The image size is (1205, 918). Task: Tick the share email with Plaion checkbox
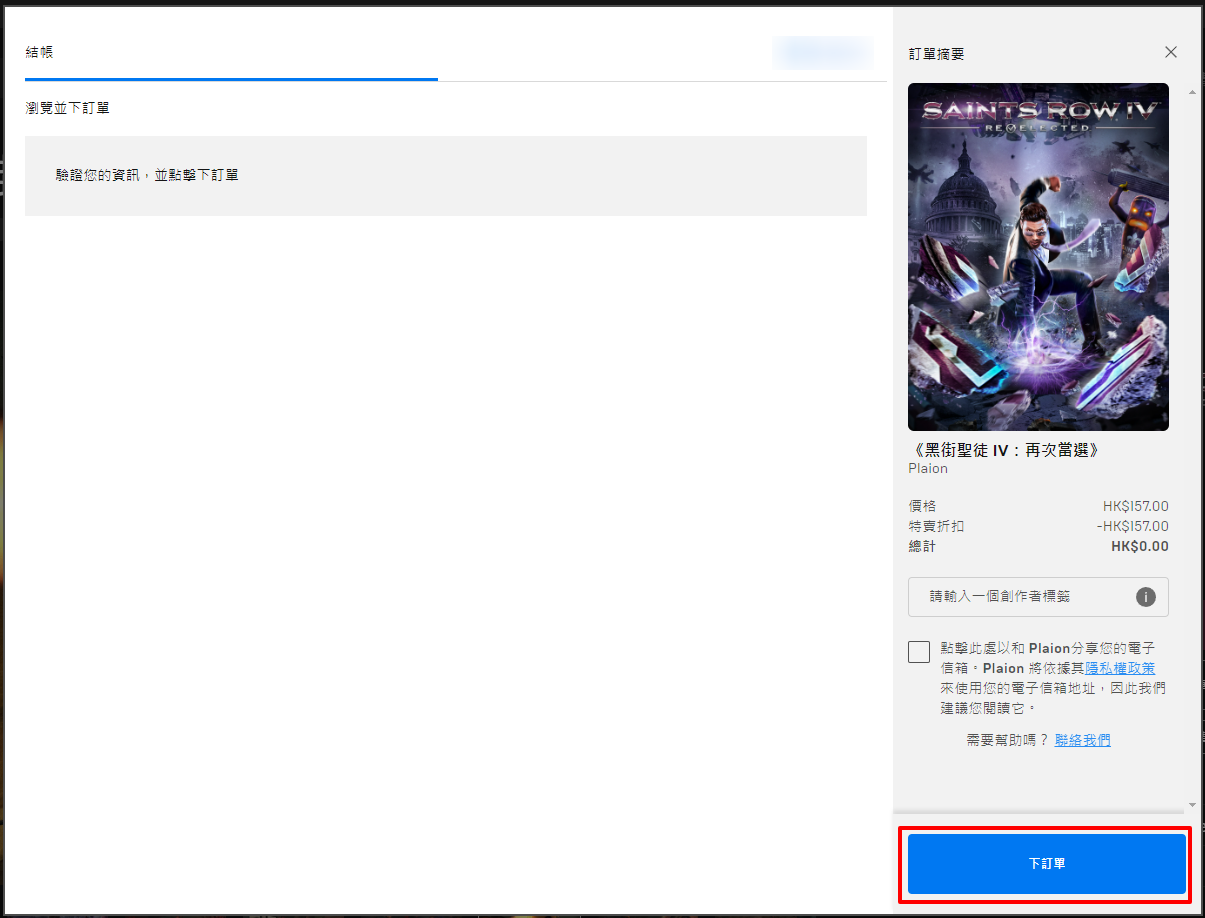click(919, 652)
